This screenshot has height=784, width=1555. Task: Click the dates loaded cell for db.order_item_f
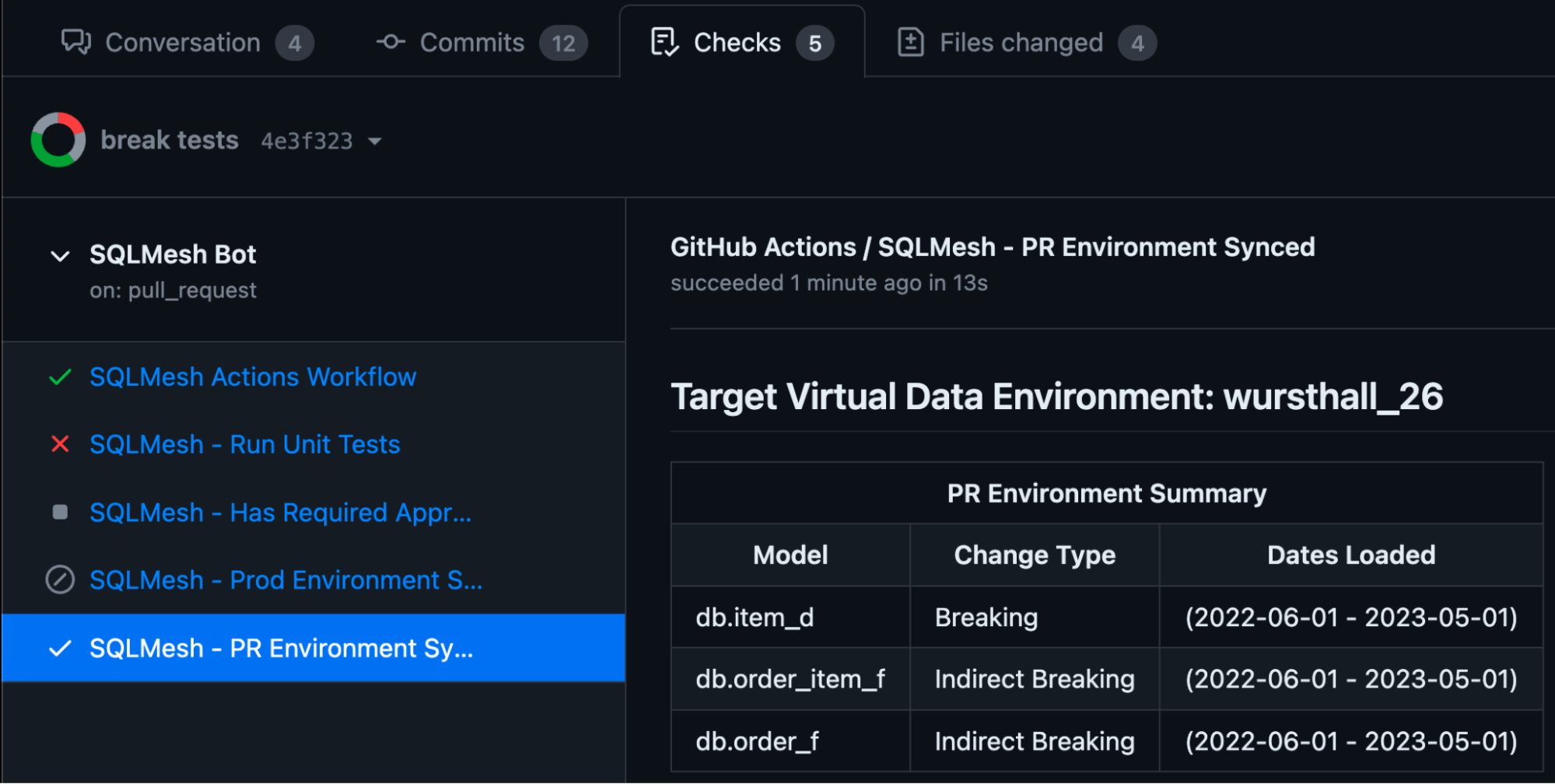point(1351,679)
